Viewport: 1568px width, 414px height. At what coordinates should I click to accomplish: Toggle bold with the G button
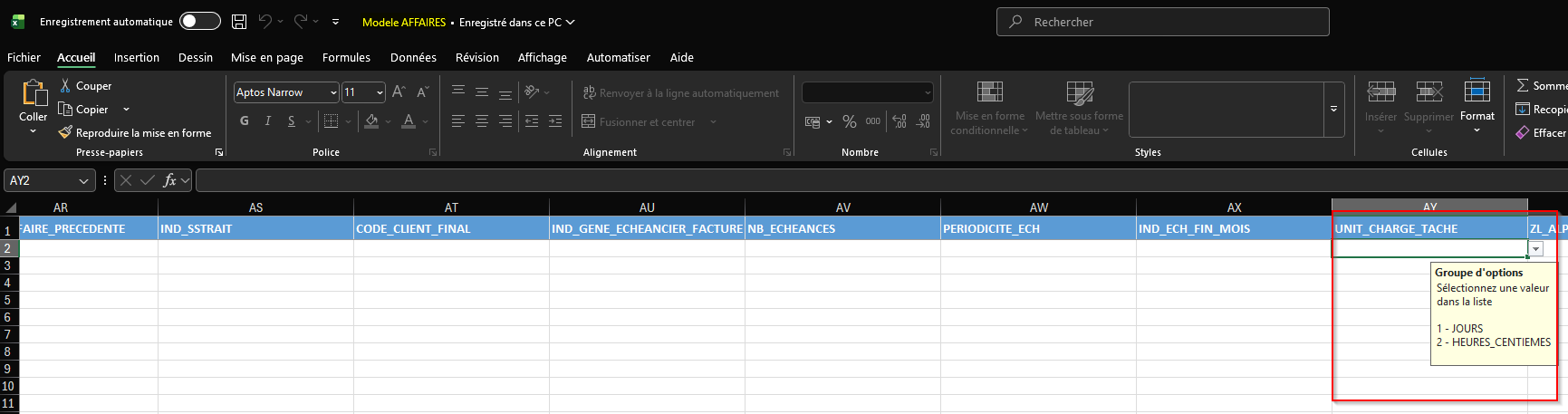click(x=245, y=121)
